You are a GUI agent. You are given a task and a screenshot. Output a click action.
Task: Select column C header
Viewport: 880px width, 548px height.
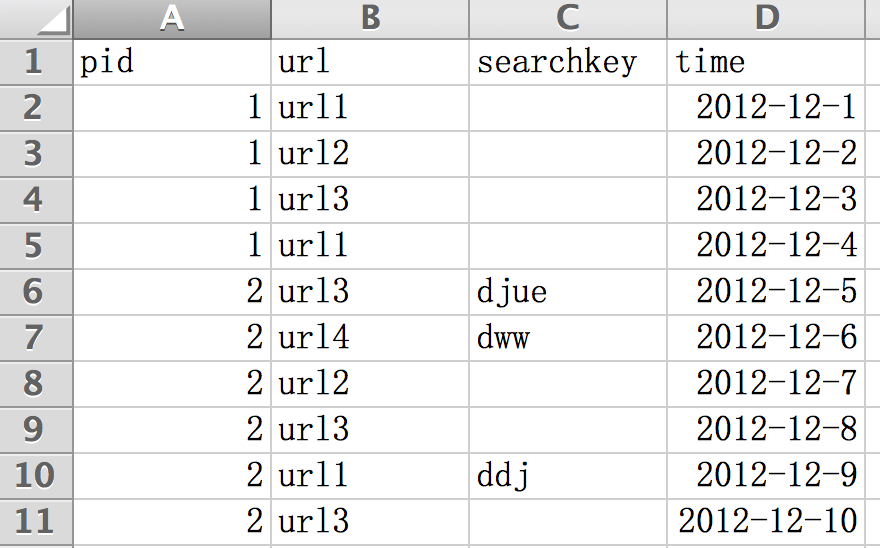tap(568, 19)
